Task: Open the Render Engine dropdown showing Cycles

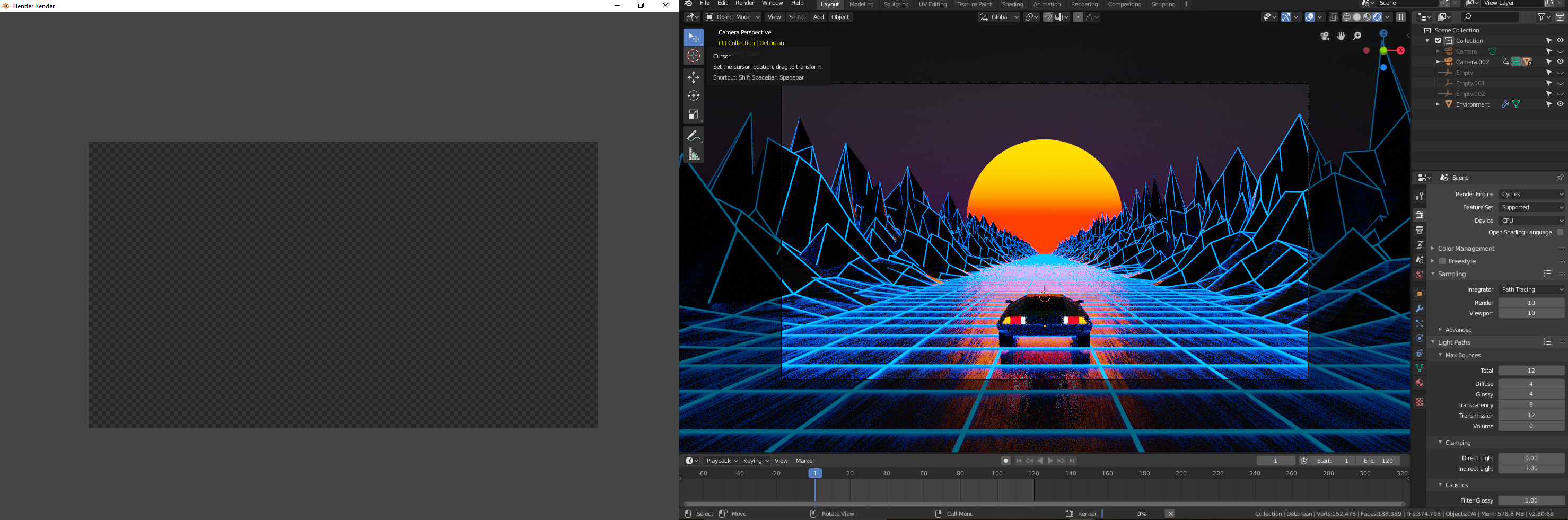Action: [x=1531, y=193]
